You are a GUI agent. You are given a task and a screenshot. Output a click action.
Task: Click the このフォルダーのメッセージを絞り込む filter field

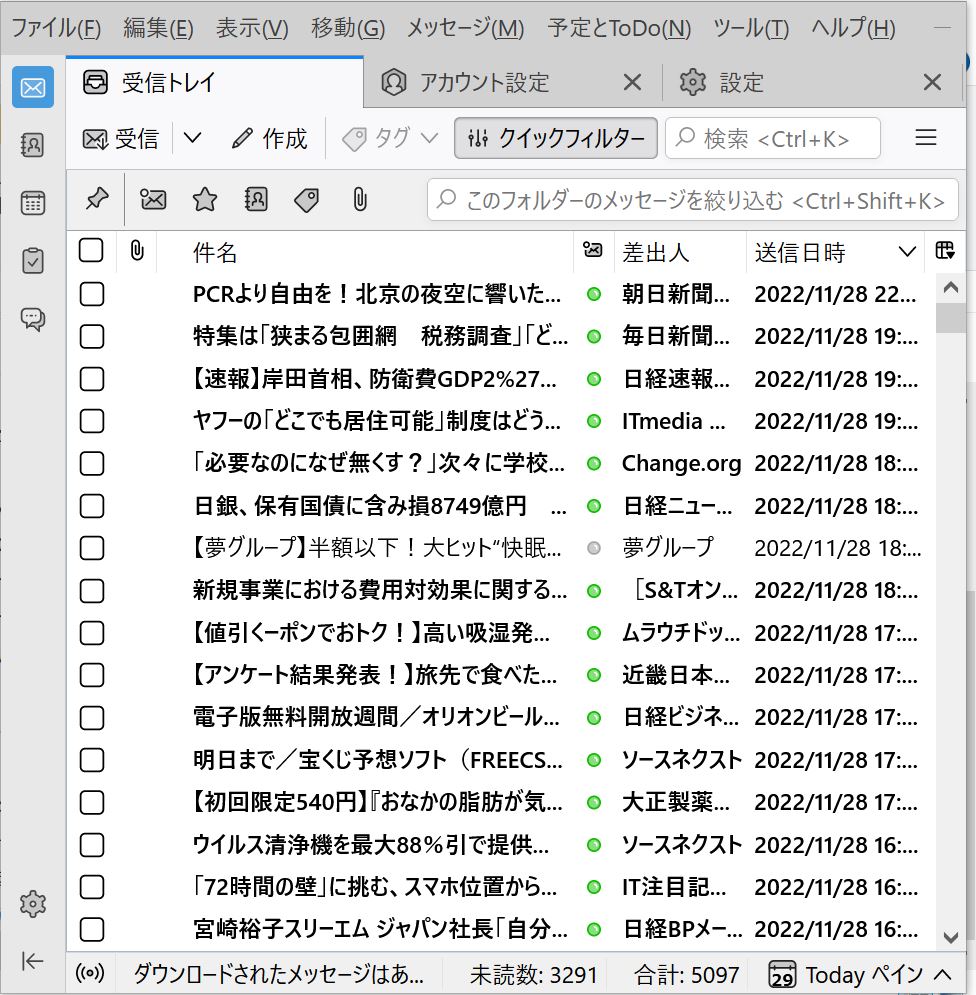[693, 200]
